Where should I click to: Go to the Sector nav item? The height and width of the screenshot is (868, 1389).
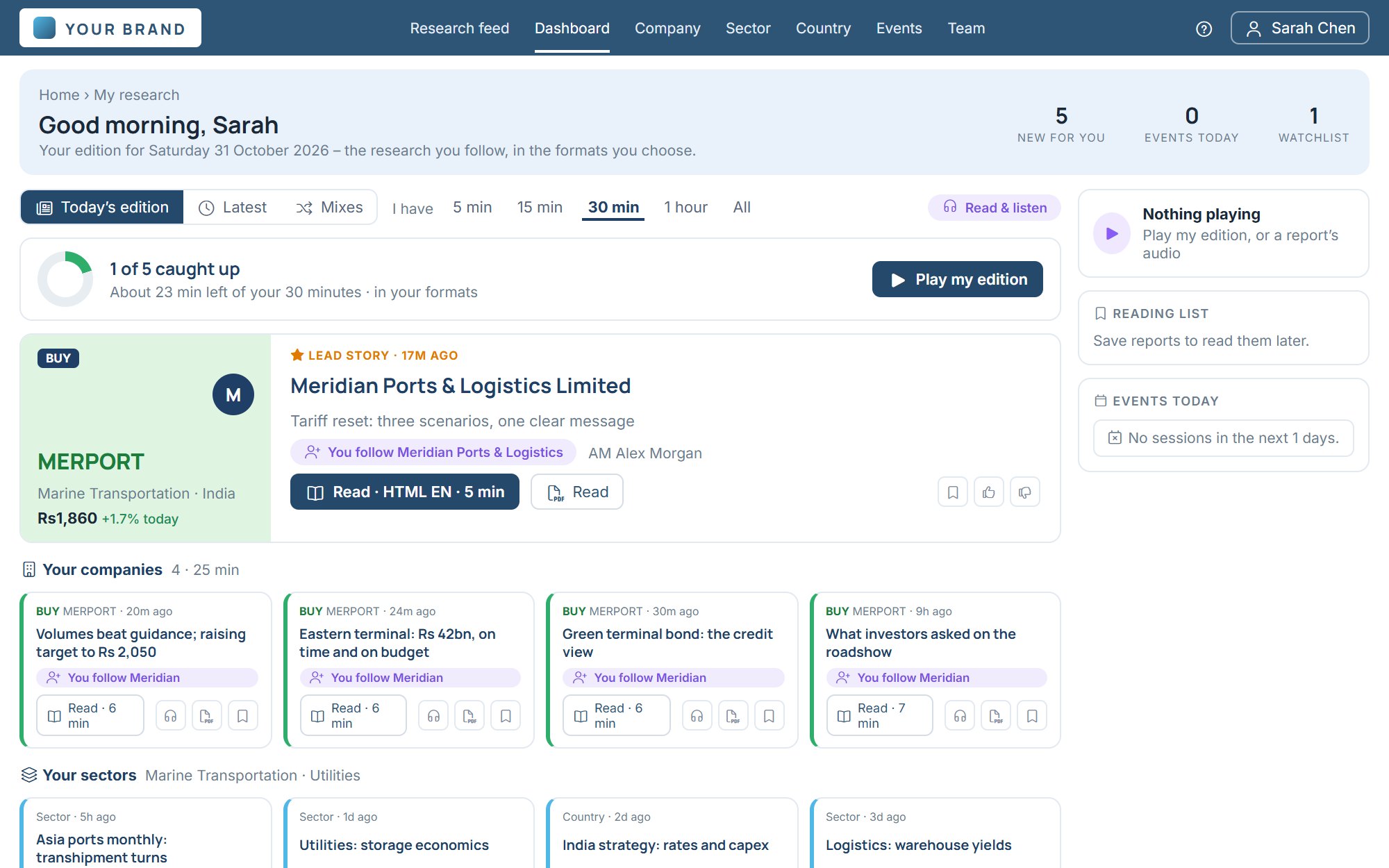click(748, 28)
